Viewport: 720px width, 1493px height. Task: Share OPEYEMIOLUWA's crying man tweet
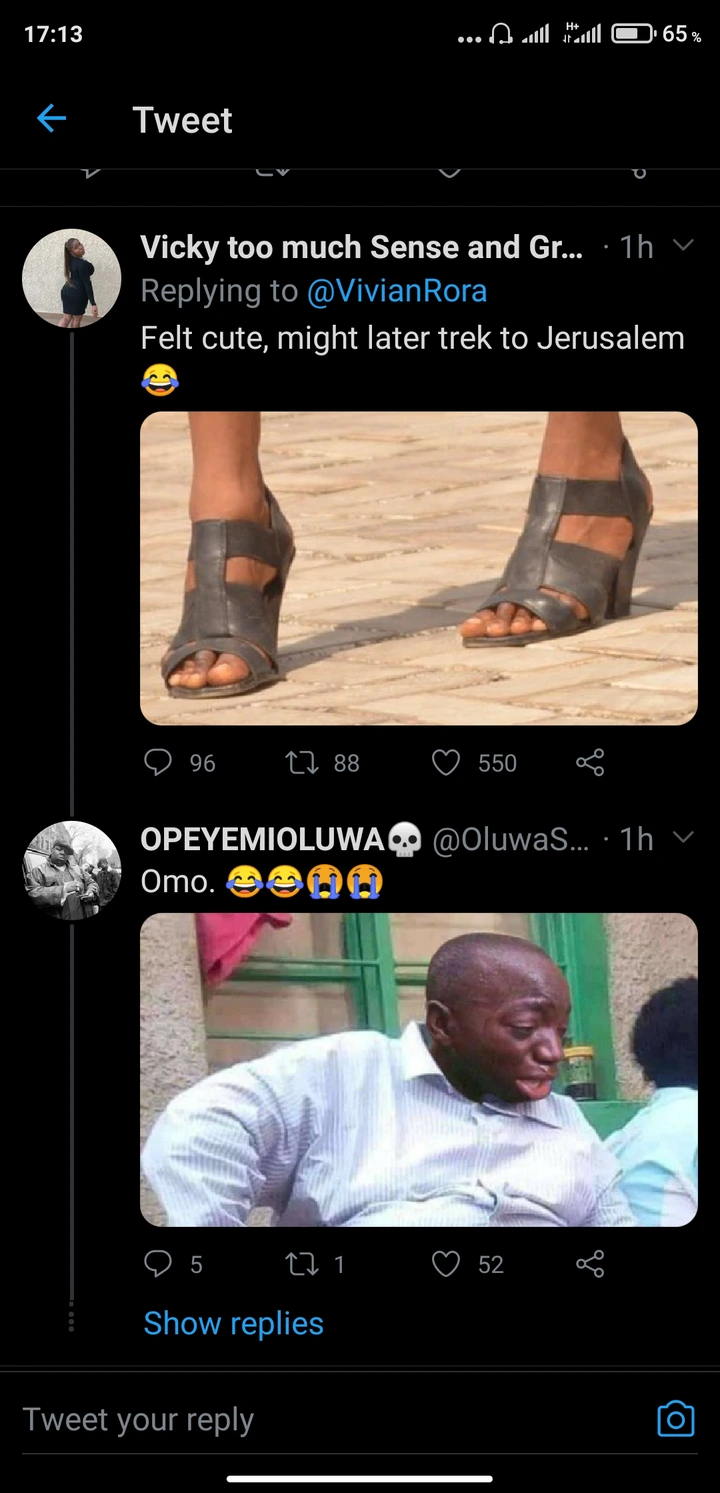tap(590, 1265)
